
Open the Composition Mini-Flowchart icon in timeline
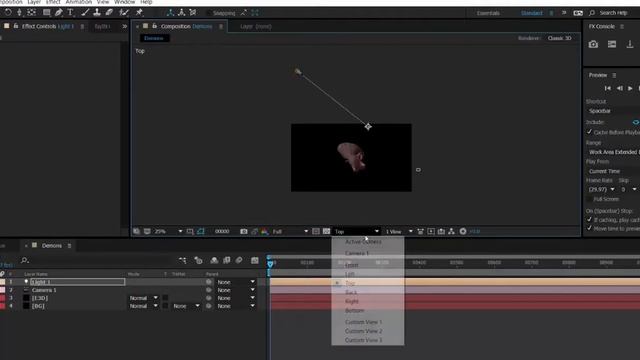[182, 260]
